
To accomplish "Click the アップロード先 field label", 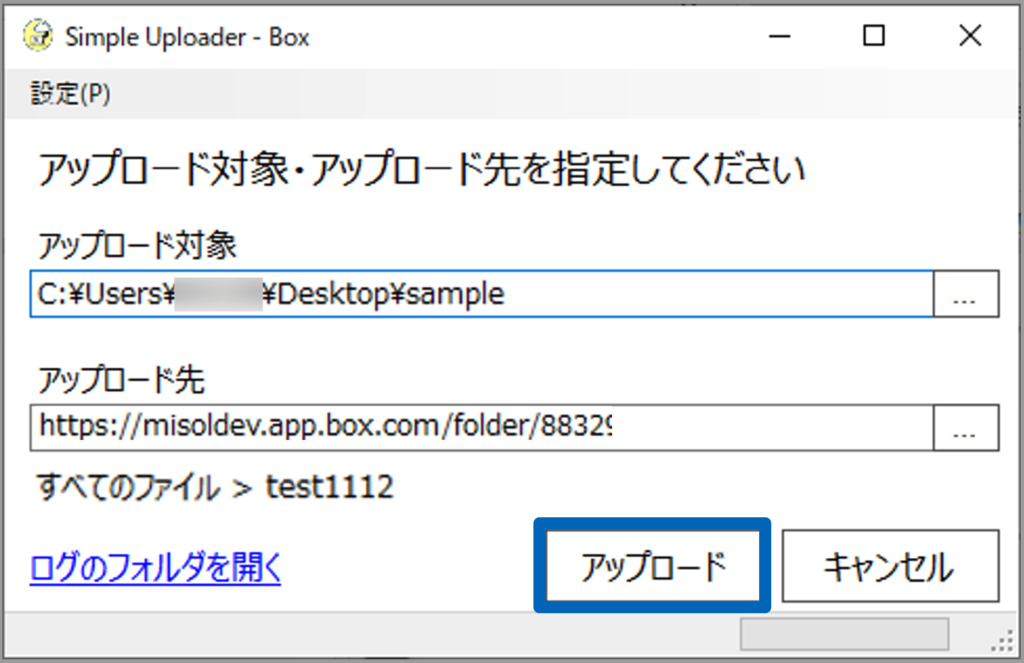I will click(121, 379).
